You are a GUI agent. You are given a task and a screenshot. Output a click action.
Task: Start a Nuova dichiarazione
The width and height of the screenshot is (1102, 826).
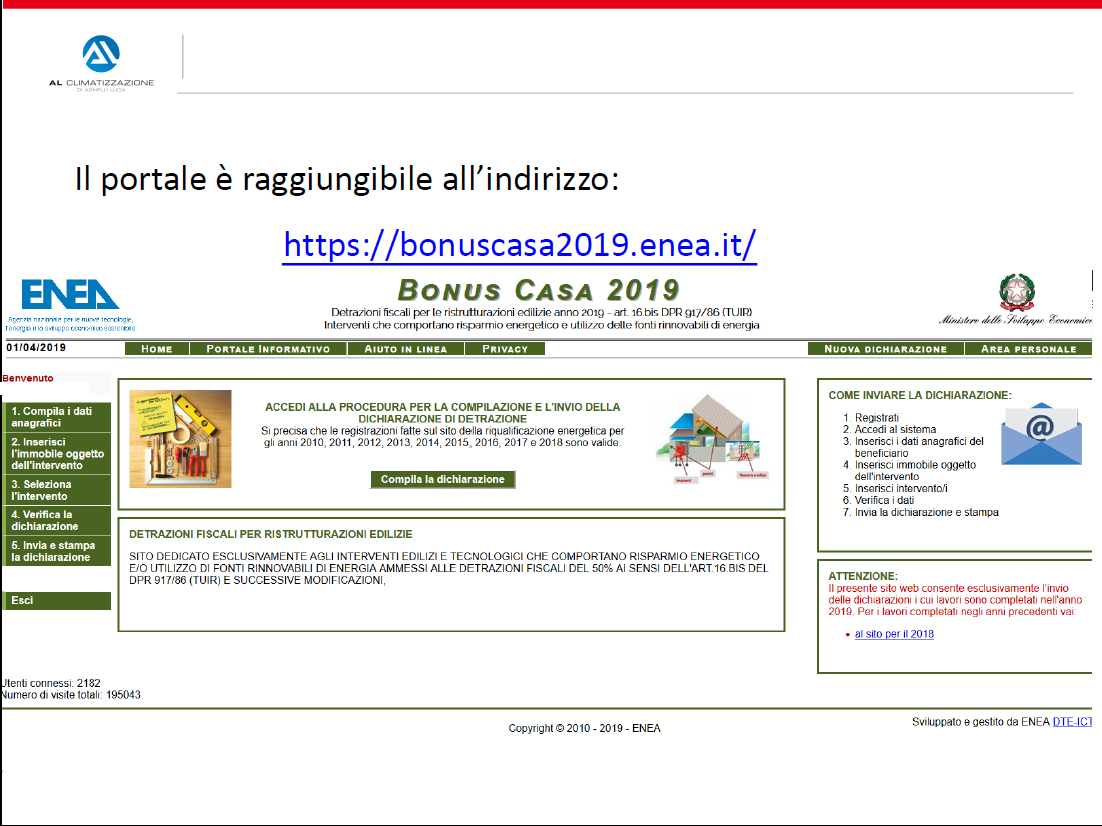coord(886,349)
